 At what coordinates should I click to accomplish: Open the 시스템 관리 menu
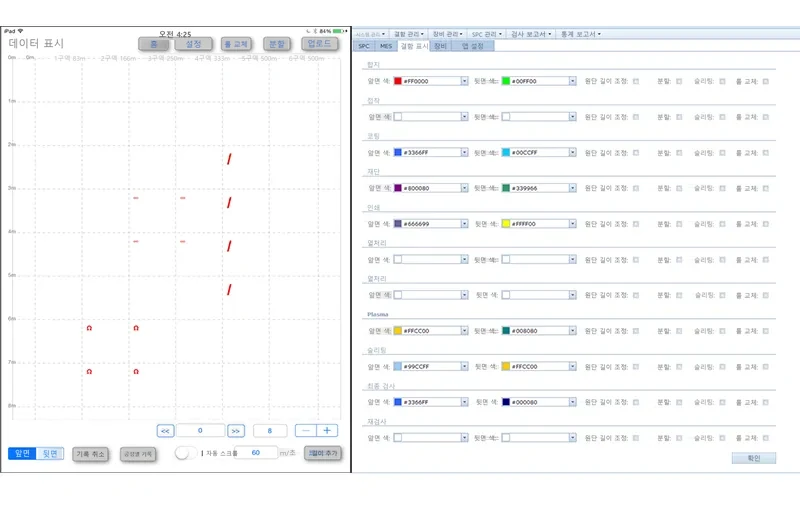pos(370,34)
